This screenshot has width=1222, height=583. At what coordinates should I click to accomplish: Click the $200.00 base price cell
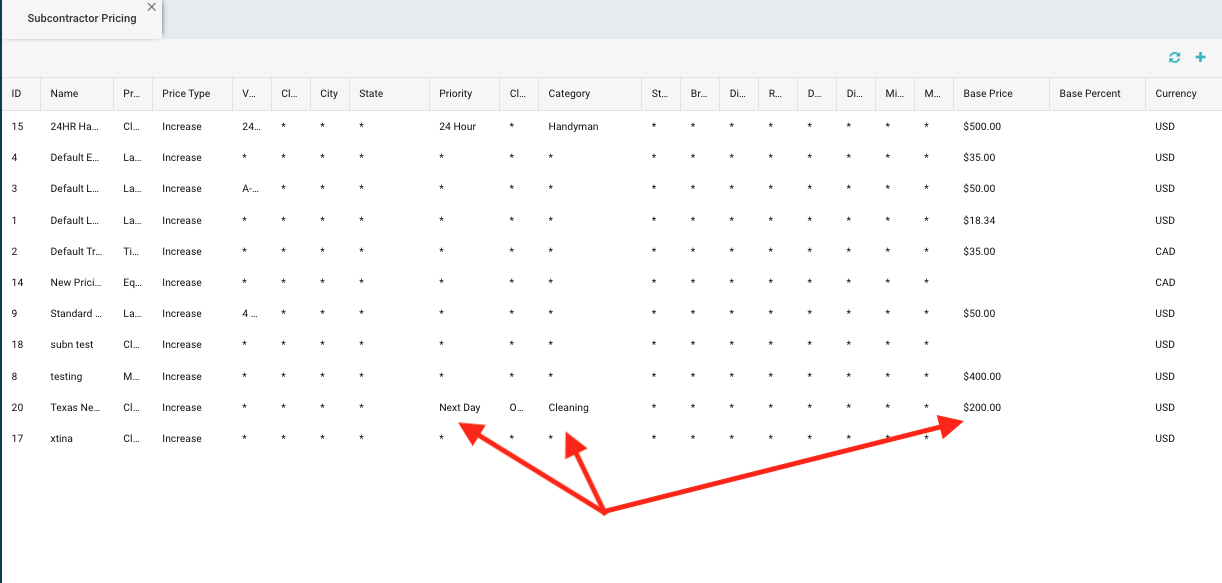point(981,408)
